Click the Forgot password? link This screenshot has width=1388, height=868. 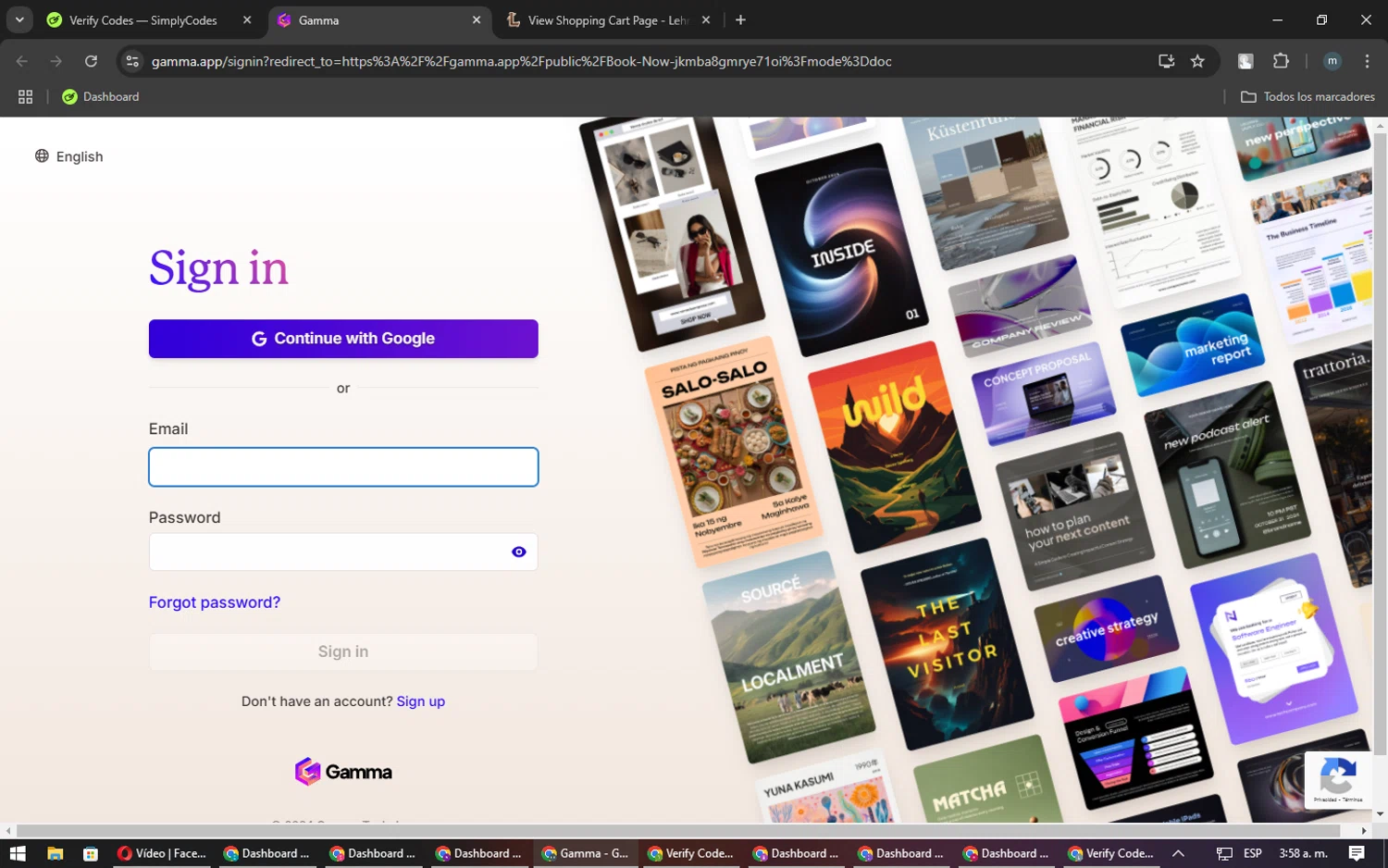coord(215,602)
